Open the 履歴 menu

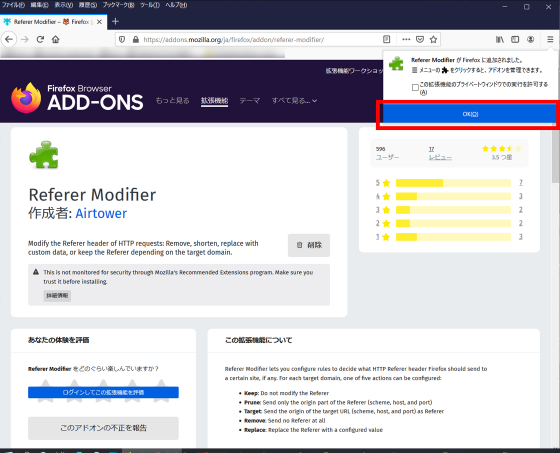point(88,5)
